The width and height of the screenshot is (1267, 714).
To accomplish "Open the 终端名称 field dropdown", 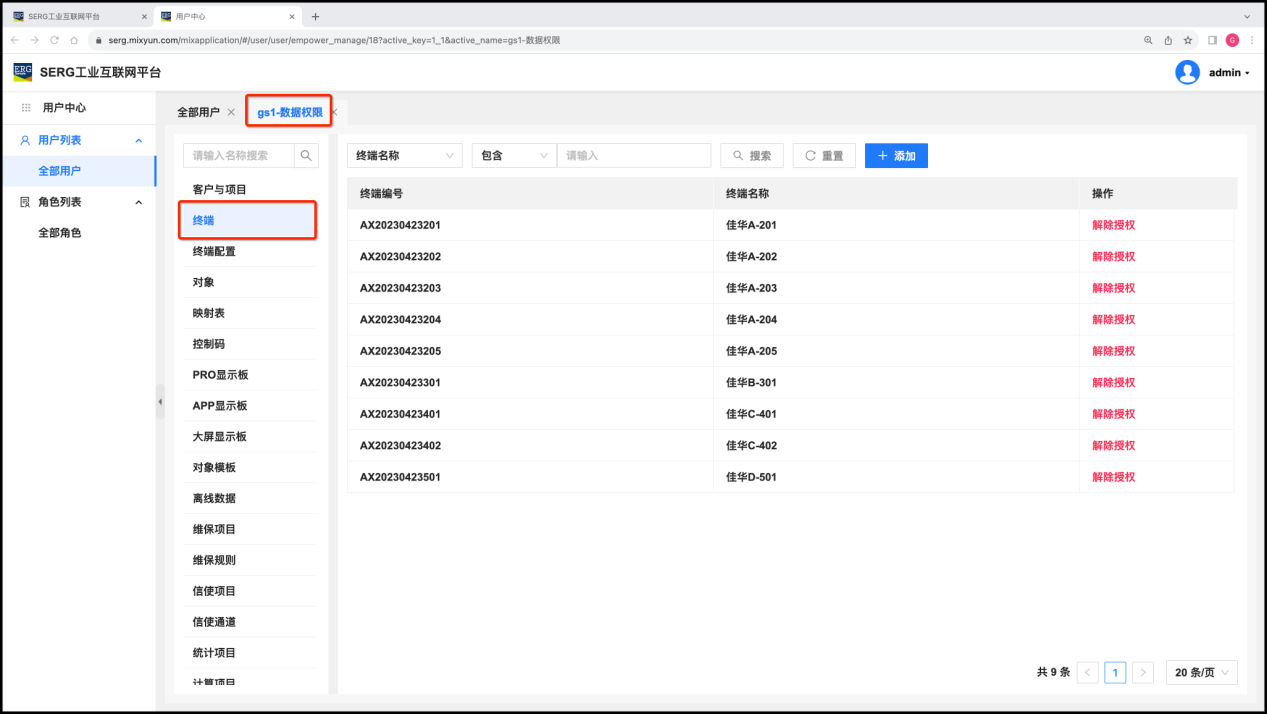I will coord(404,156).
